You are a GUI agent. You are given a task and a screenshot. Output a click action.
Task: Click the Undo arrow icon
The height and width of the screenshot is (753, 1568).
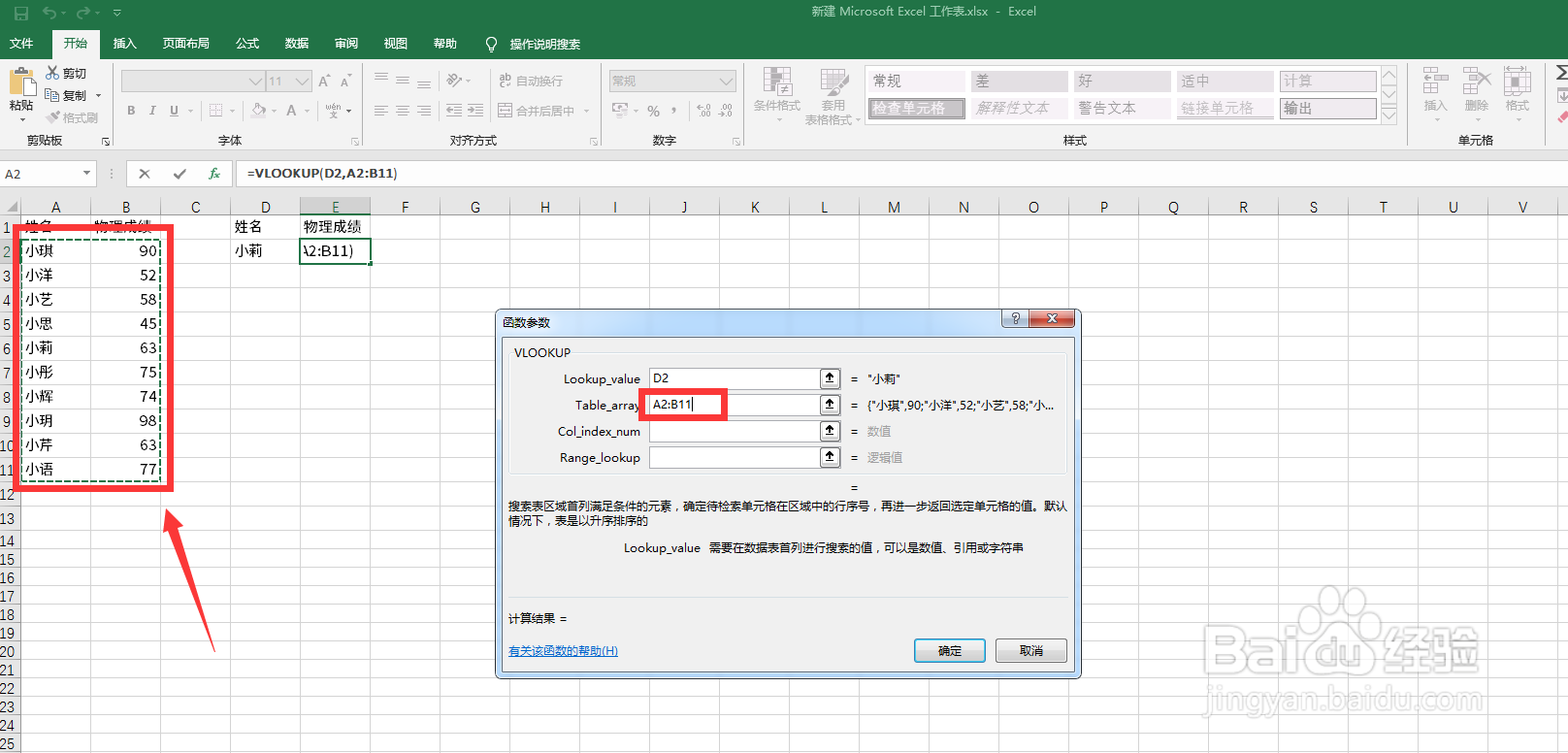(49, 13)
